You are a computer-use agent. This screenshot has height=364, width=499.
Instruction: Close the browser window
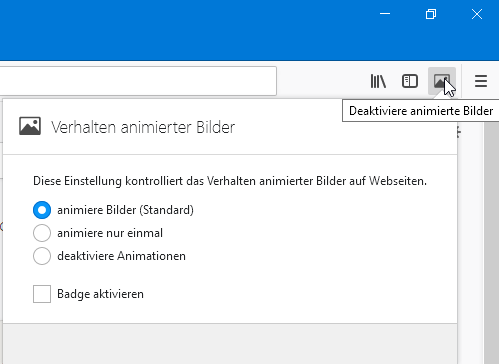pos(477,14)
